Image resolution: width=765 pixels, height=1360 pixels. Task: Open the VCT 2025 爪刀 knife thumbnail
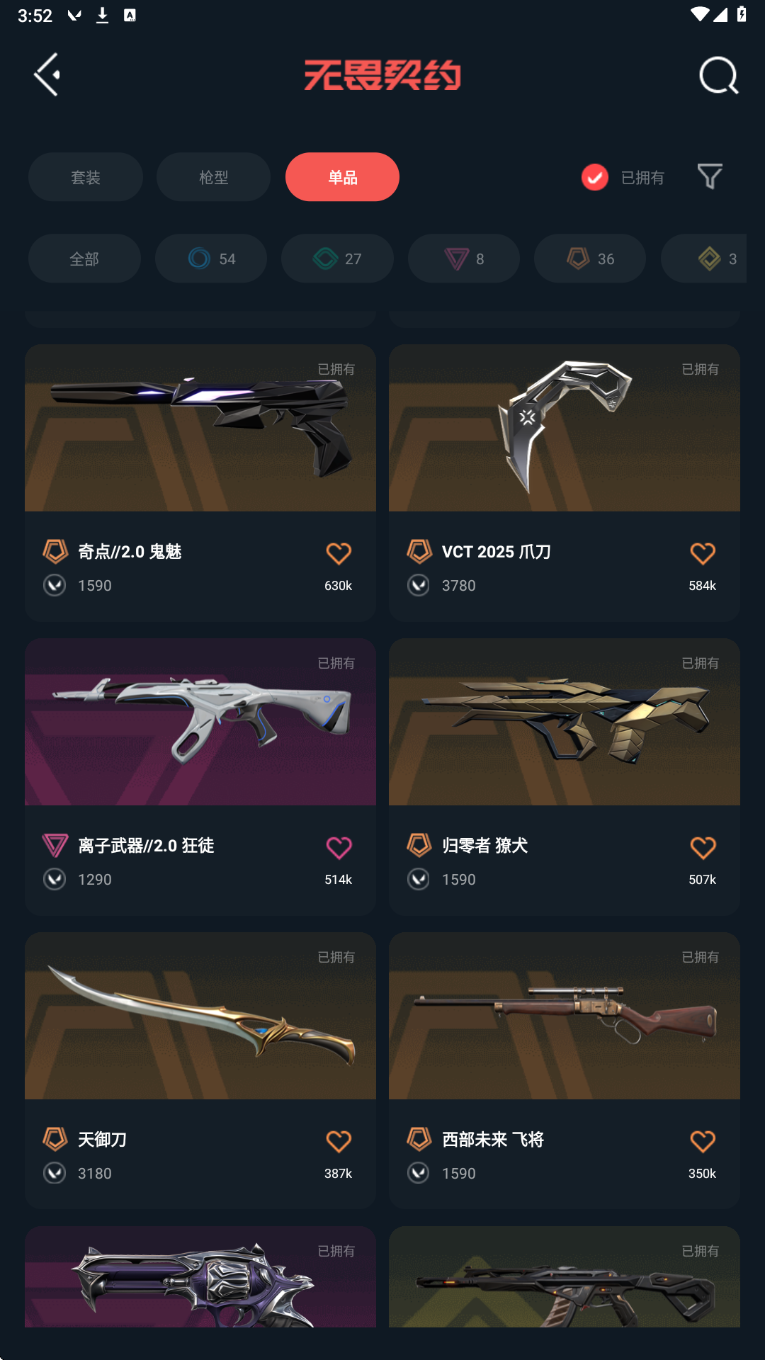[564, 428]
